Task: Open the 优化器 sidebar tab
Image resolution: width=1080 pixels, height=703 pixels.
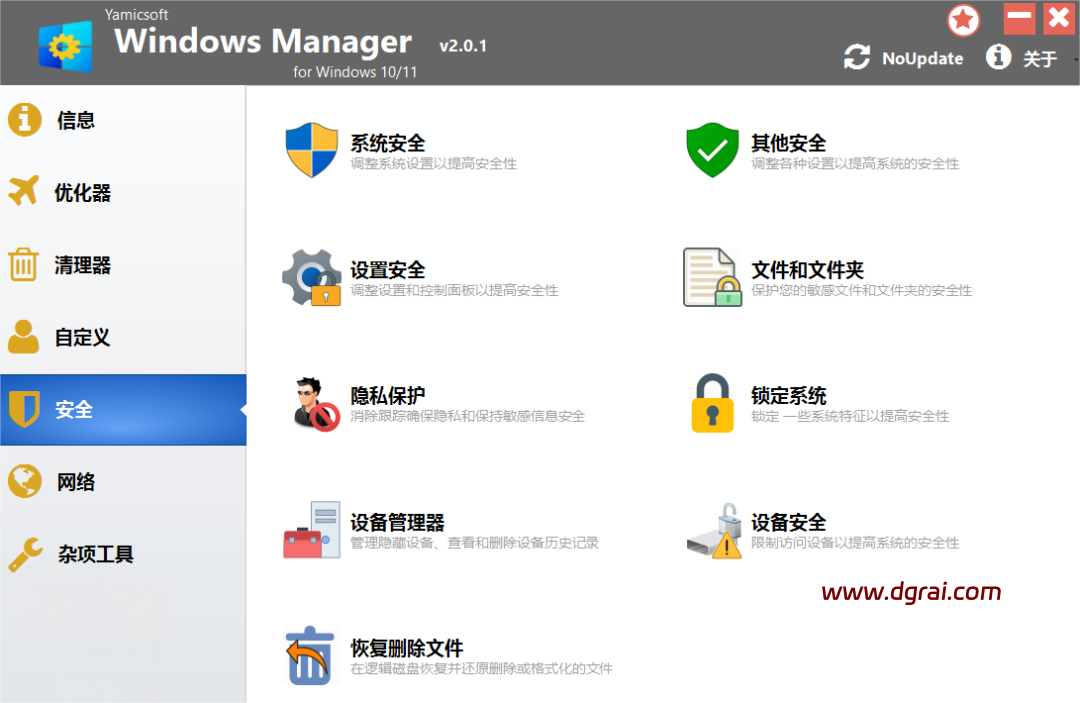Action: [x=82, y=192]
